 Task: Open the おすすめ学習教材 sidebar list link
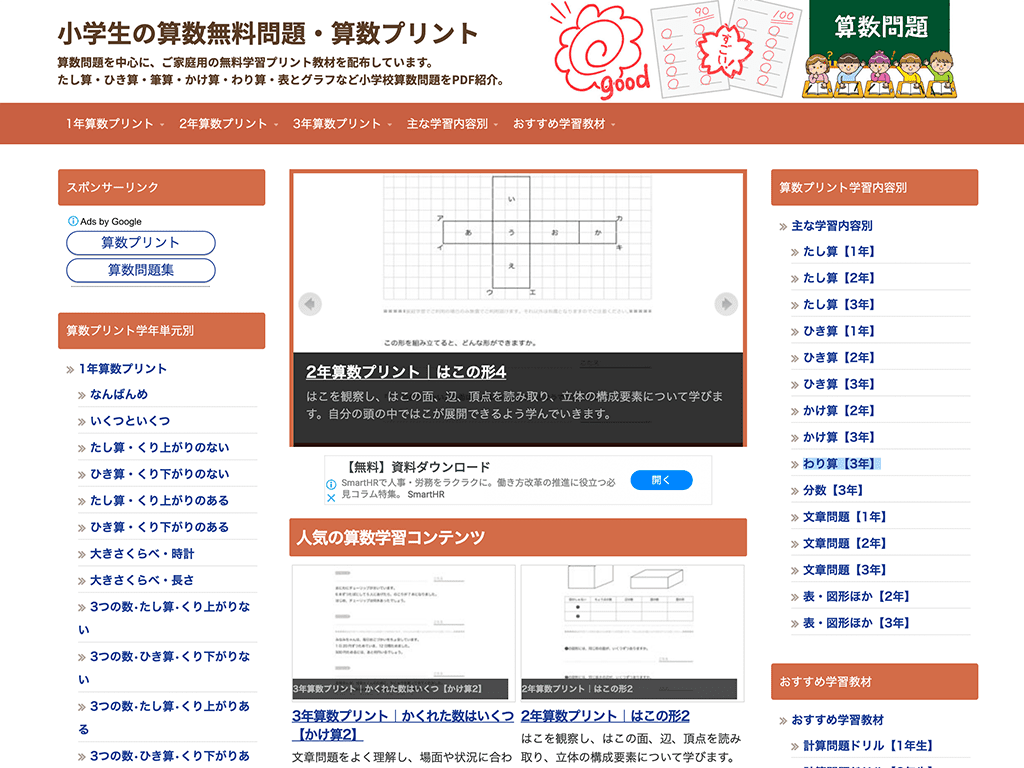click(x=837, y=720)
